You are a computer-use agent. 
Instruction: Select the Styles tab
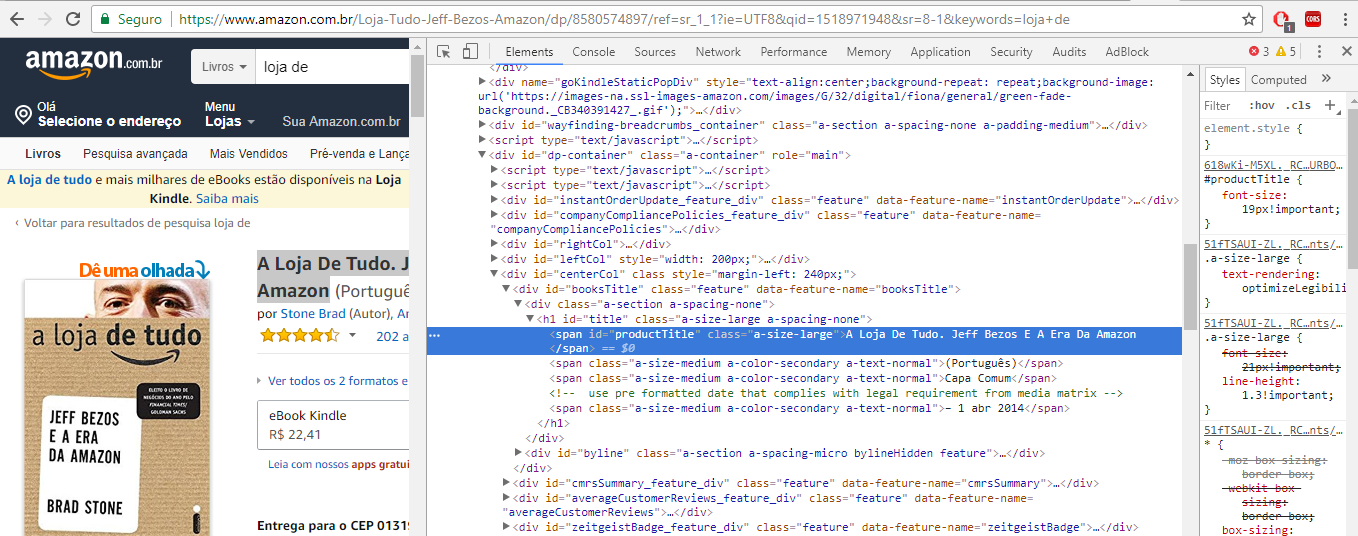(x=1224, y=80)
